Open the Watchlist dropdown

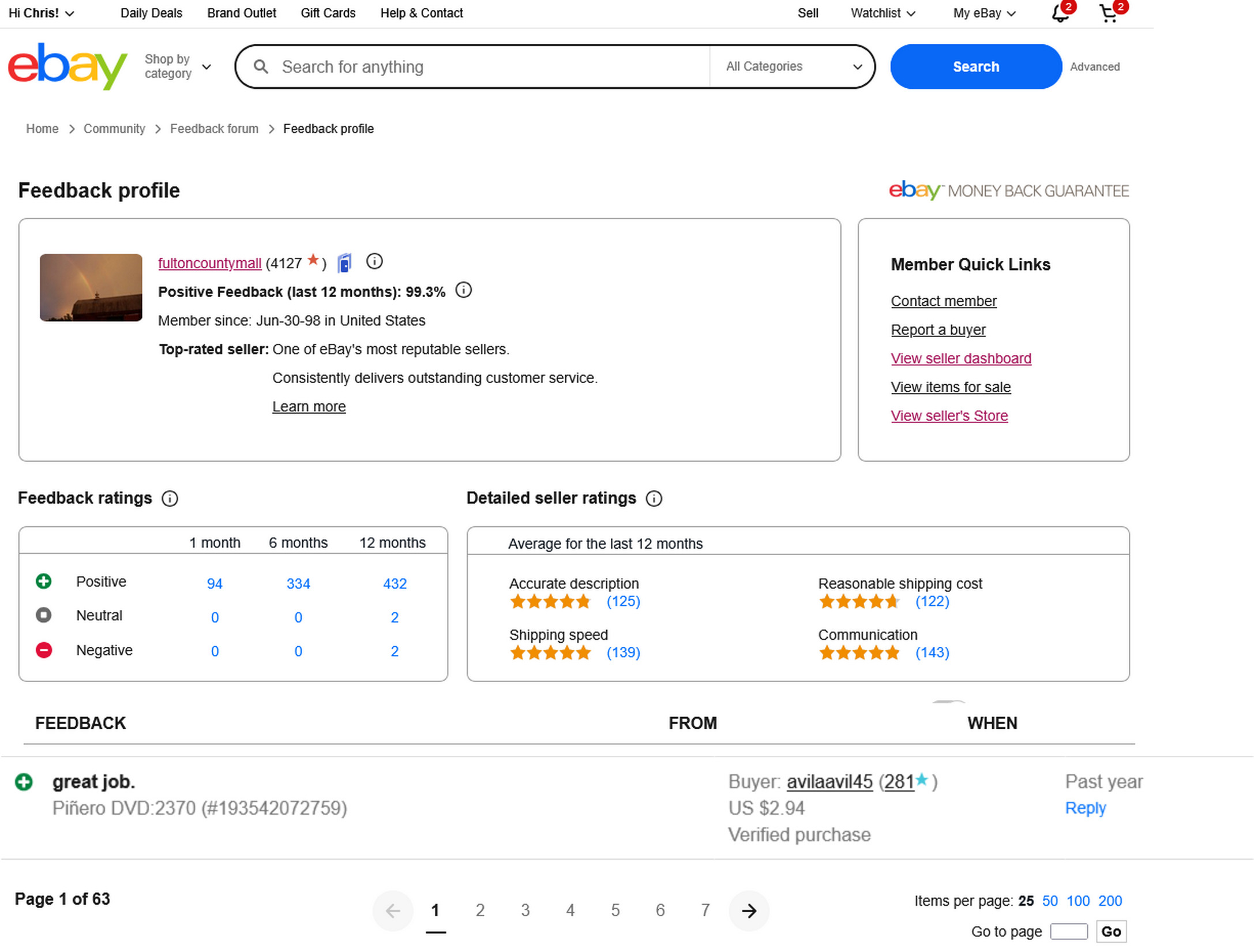[883, 13]
